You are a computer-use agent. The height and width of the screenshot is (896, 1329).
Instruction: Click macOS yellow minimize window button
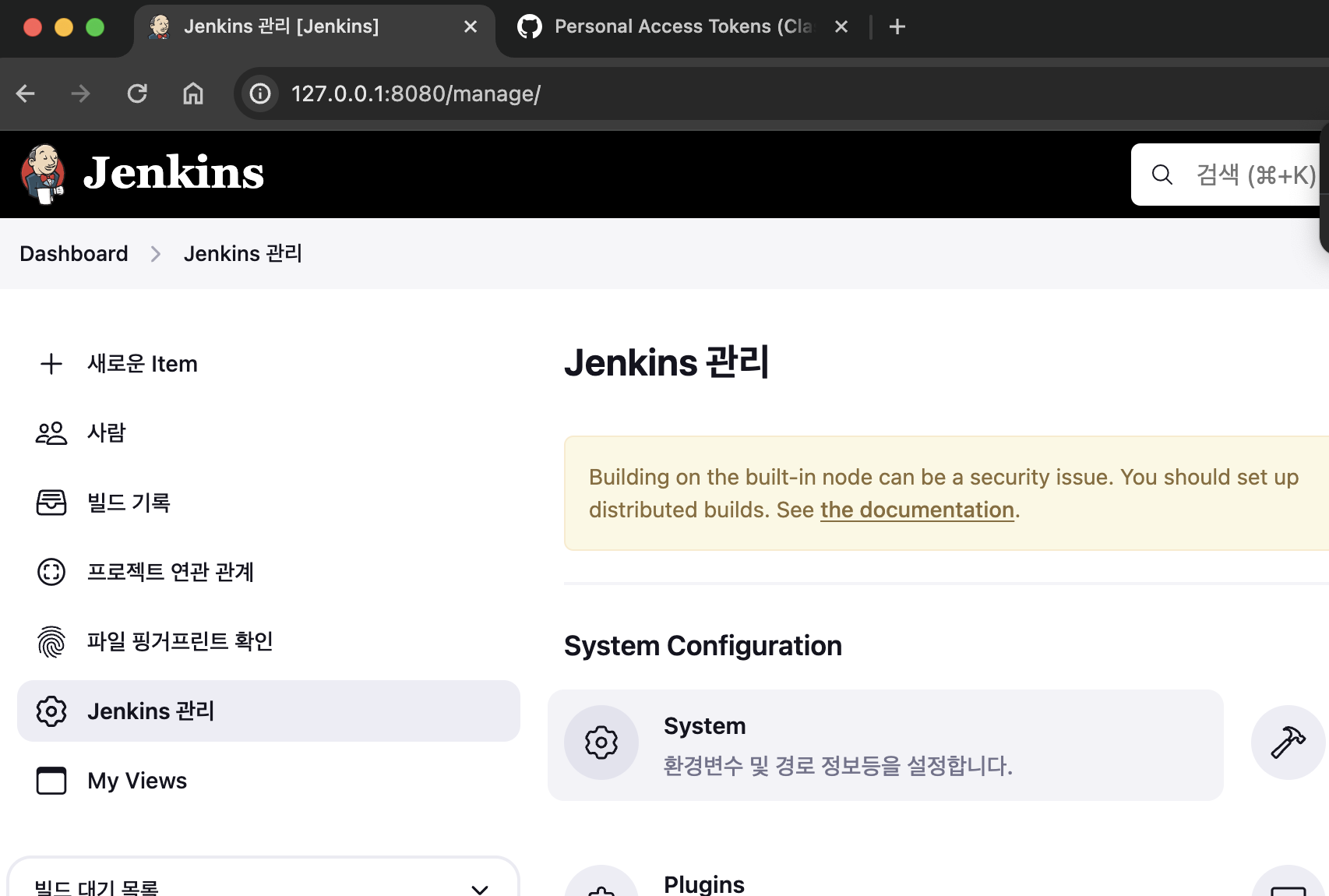tap(64, 27)
